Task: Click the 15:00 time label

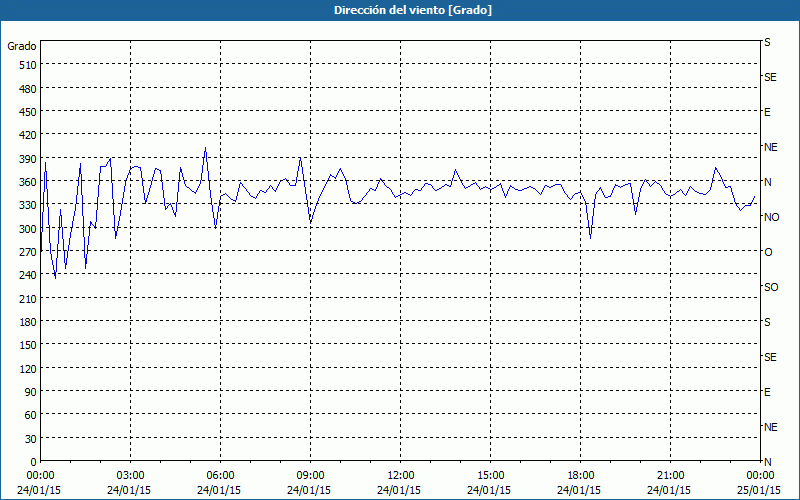Action: (490, 476)
